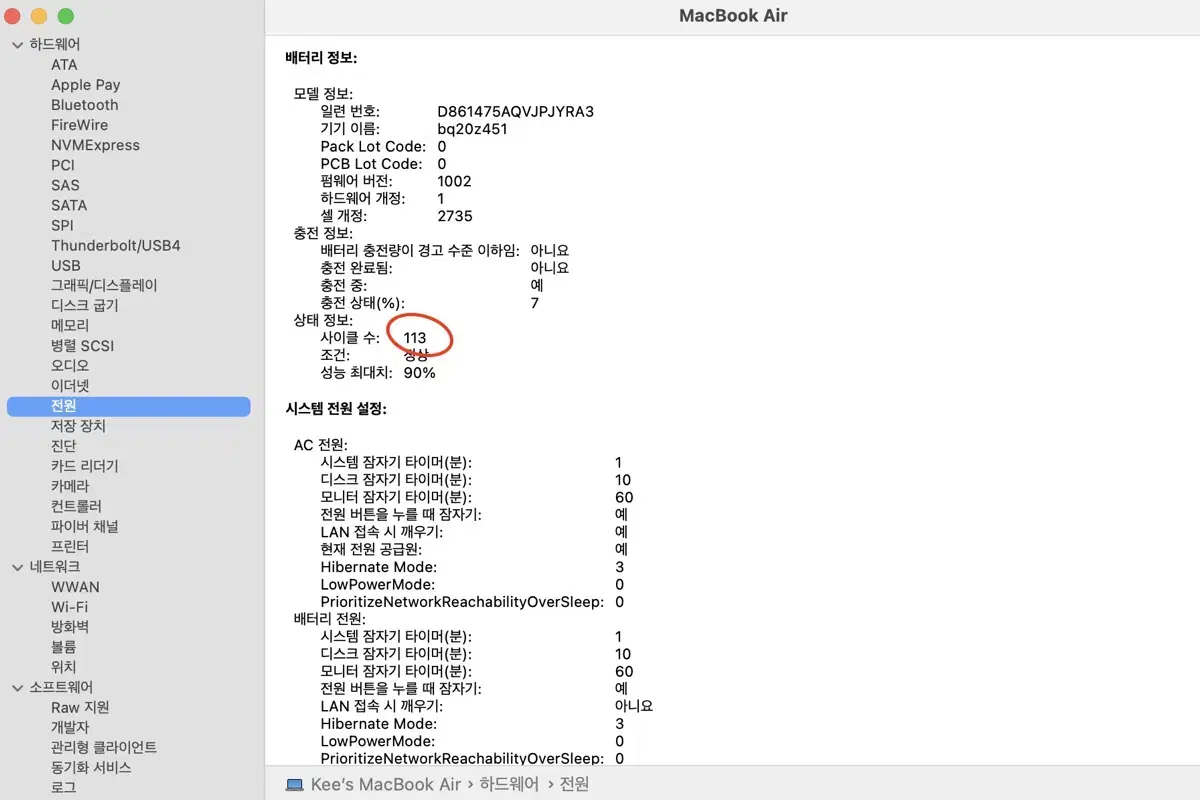Maximize the window with green button
Screen dimensions: 1200x800
tap(65, 16)
